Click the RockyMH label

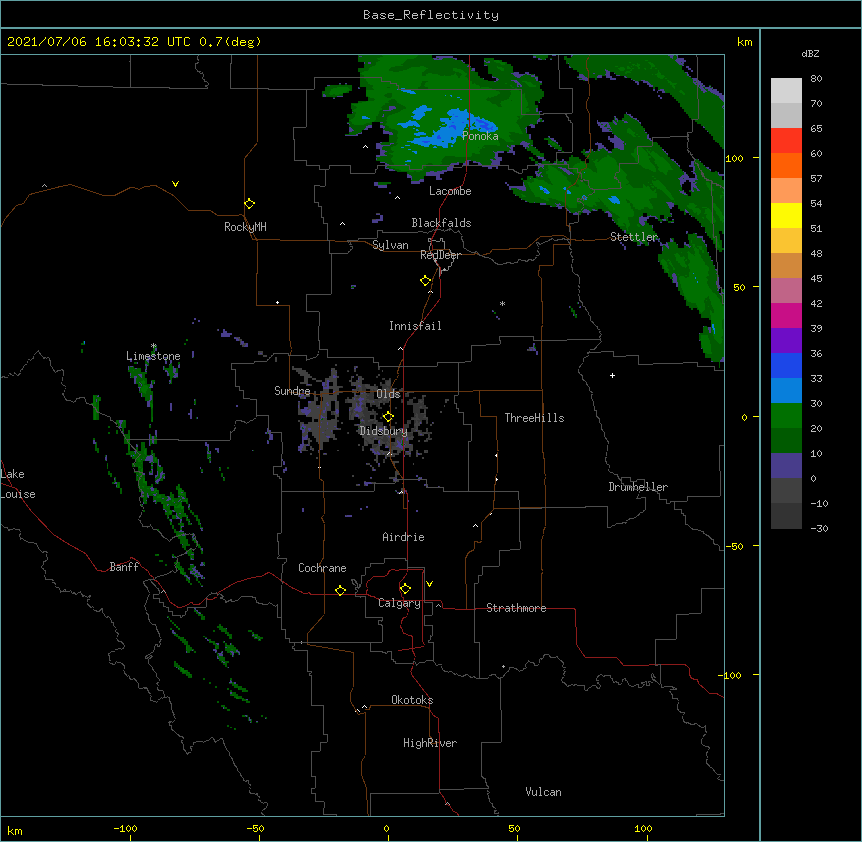click(x=245, y=227)
